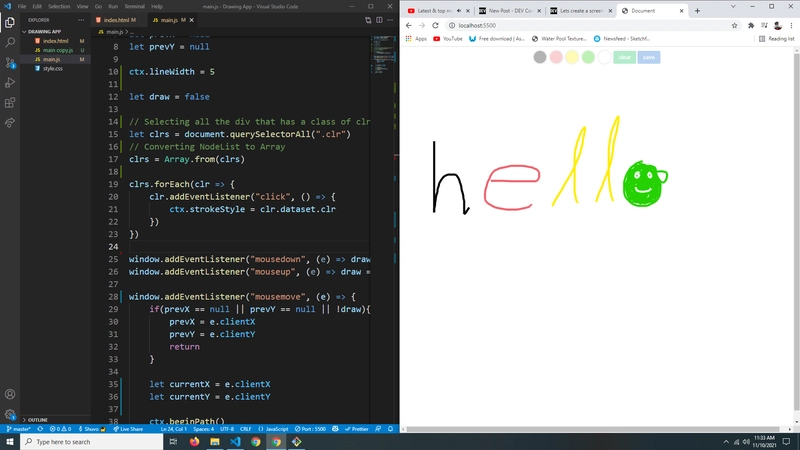
Task: Click the feedback icon in status bar
Action: [378, 429]
